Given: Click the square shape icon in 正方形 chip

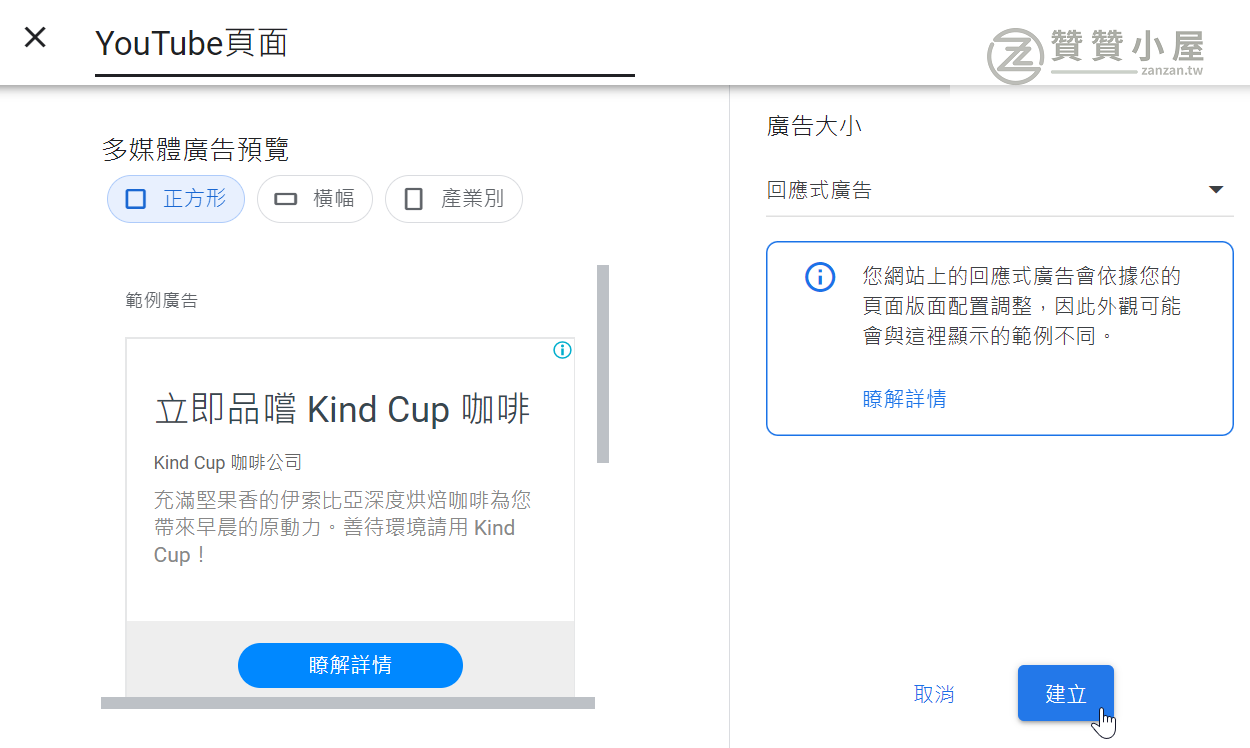Looking at the screenshot, I should pyautogui.click(x=136, y=199).
